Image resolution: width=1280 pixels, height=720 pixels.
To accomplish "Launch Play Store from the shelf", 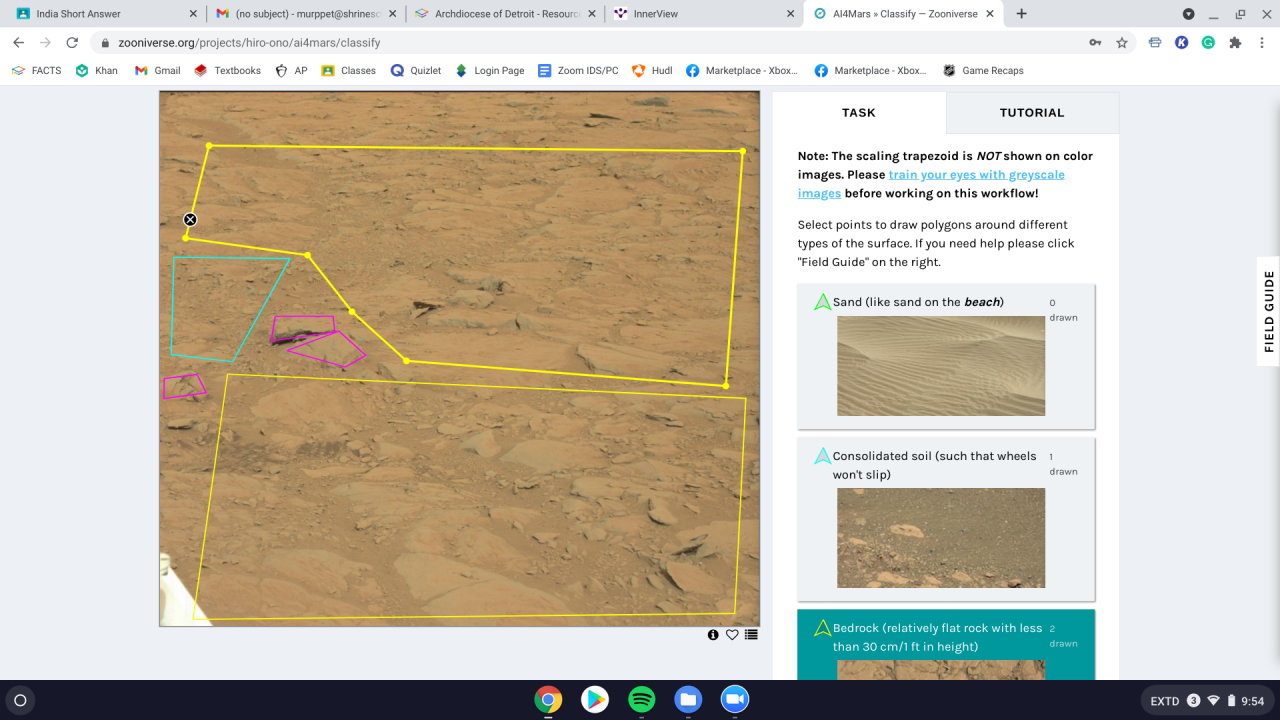I will pyautogui.click(x=595, y=700).
